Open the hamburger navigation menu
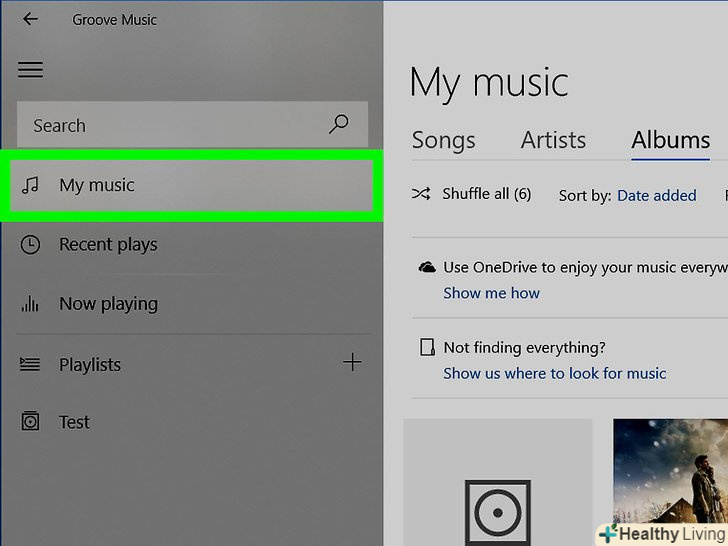The height and width of the screenshot is (546, 728). pyautogui.click(x=31, y=70)
